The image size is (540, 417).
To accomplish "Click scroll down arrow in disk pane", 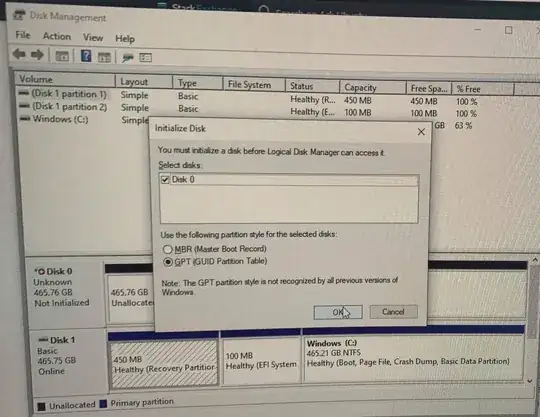I will 530,380.
